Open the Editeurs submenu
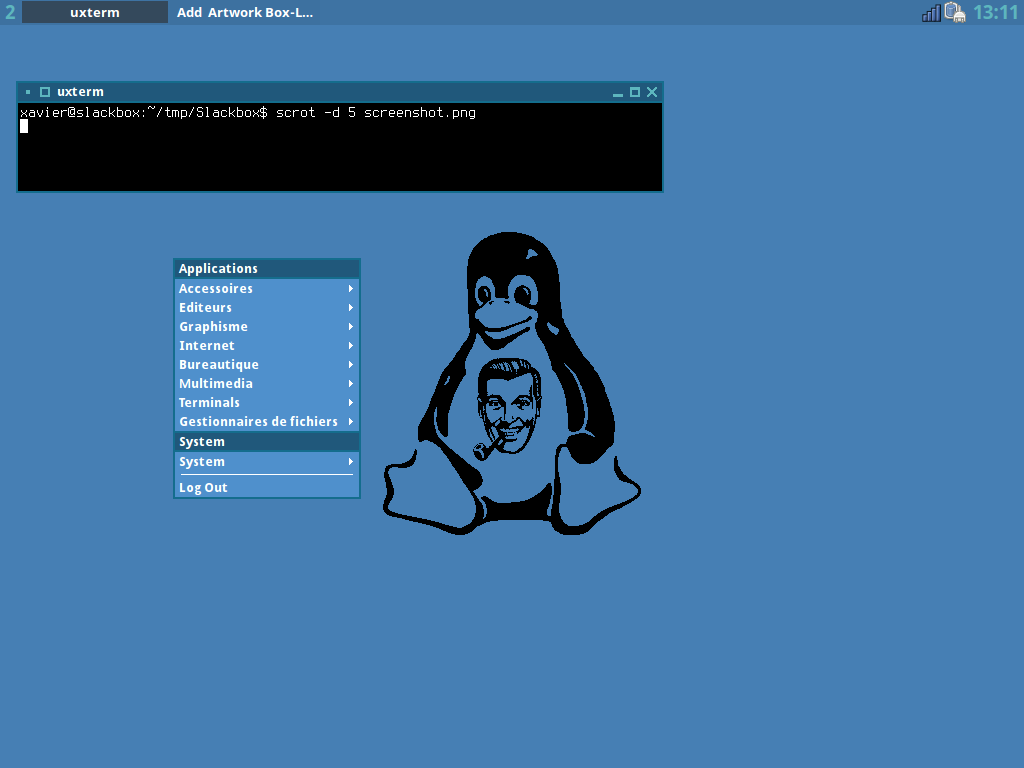The width and height of the screenshot is (1024, 768). tap(266, 307)
